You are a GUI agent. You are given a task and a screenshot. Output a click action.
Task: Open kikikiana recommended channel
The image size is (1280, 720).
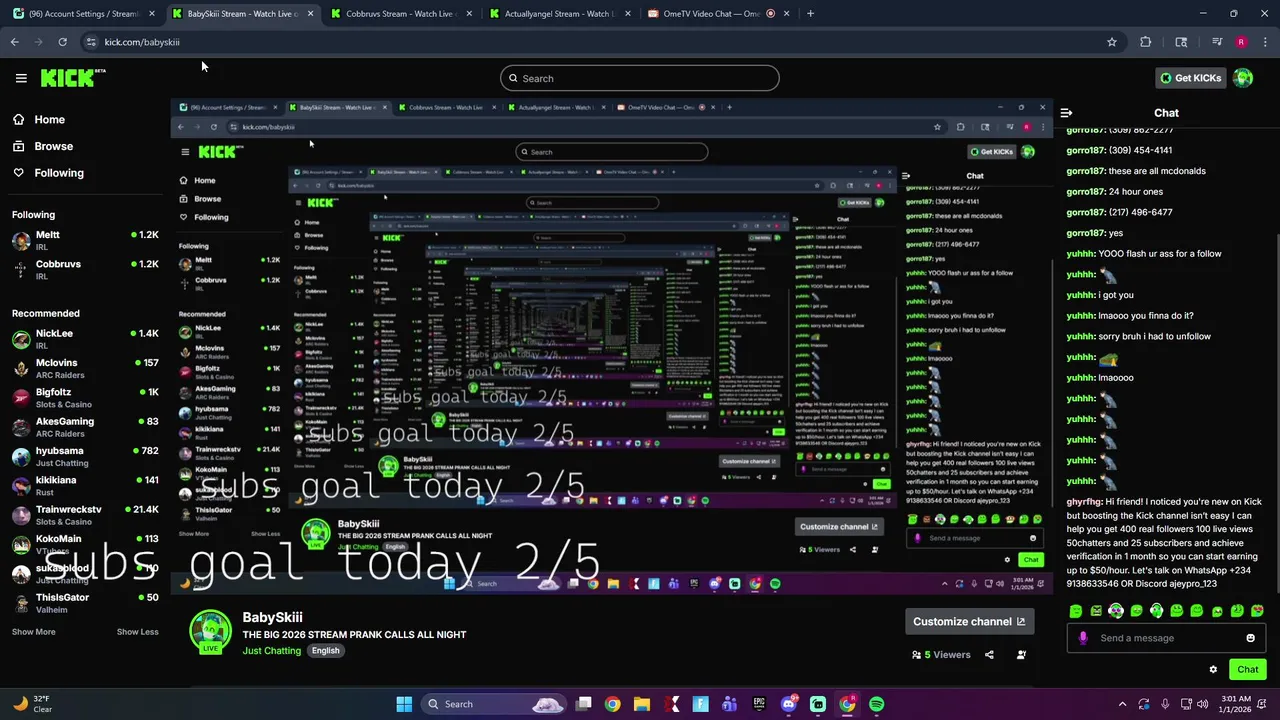[x=85, y=485]
